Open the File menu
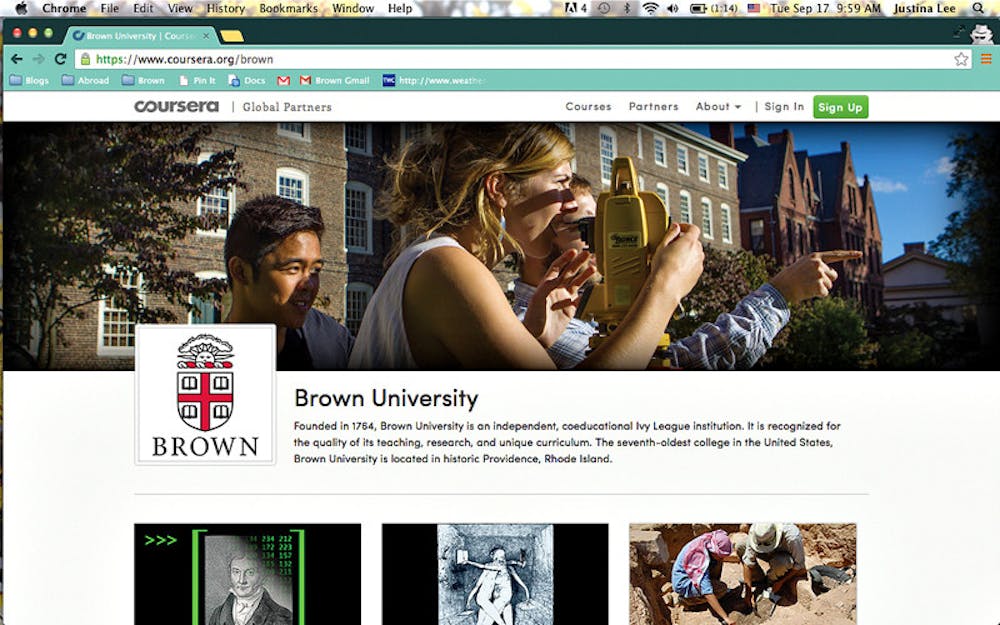Screen dimensions: 1000x625 110,8
